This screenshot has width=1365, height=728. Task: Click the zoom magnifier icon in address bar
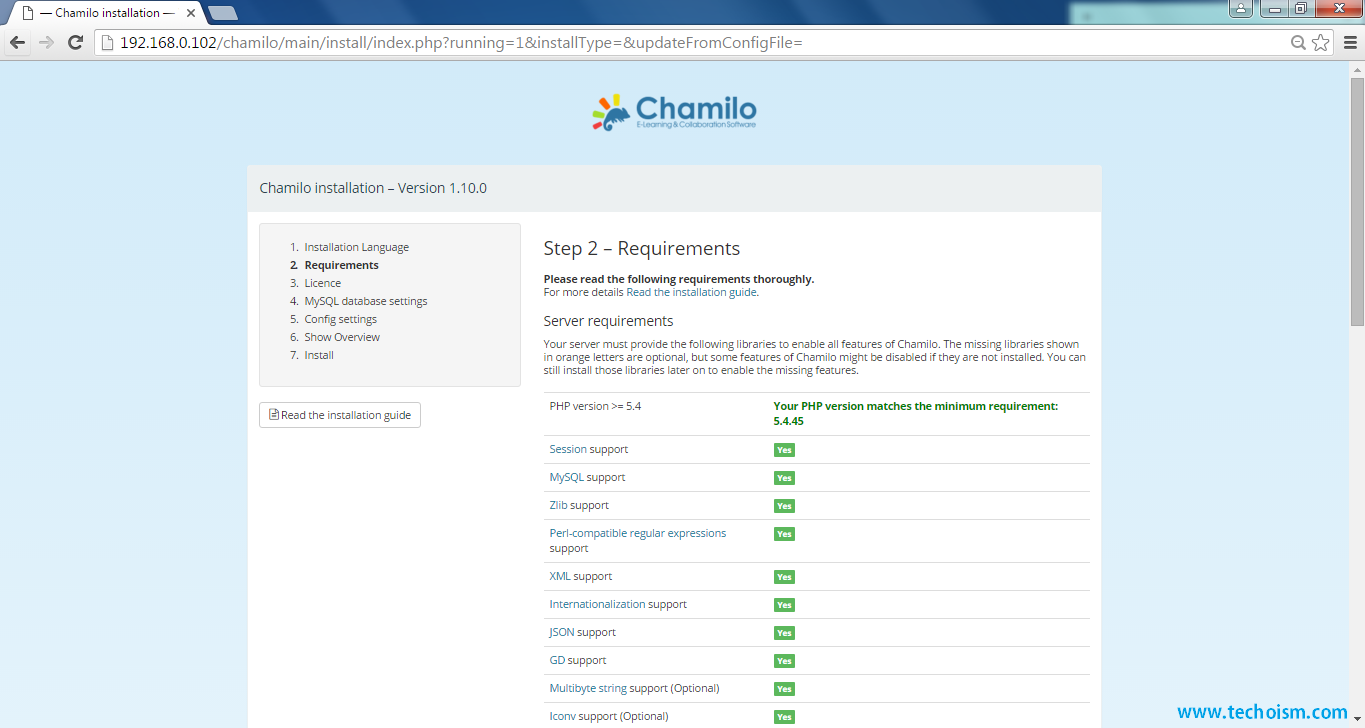click(1298, 42)
